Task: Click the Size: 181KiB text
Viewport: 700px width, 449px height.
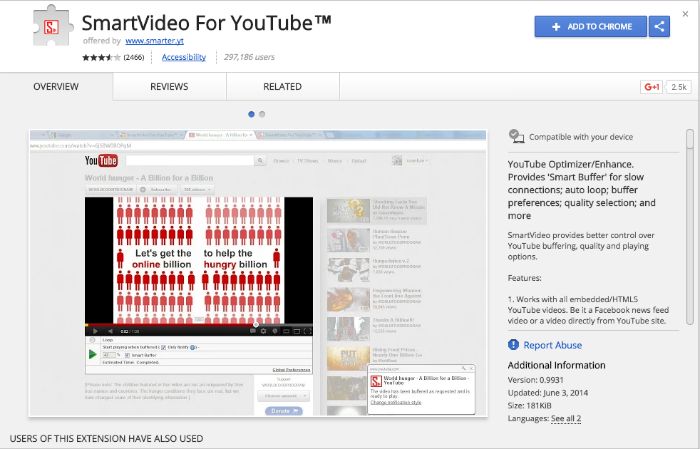Action: (529, 406)
